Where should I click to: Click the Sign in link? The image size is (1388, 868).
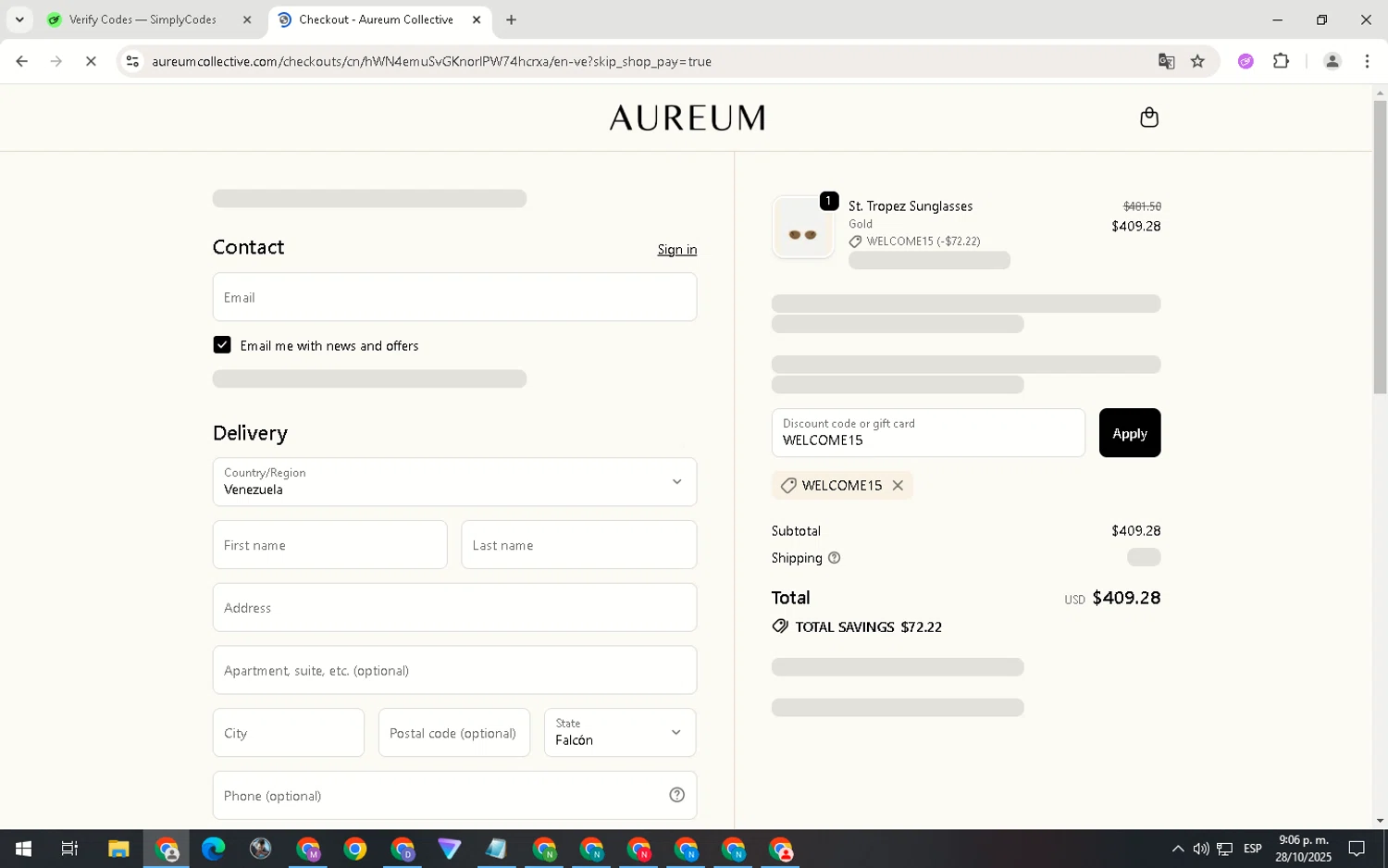tap(677, 250)
